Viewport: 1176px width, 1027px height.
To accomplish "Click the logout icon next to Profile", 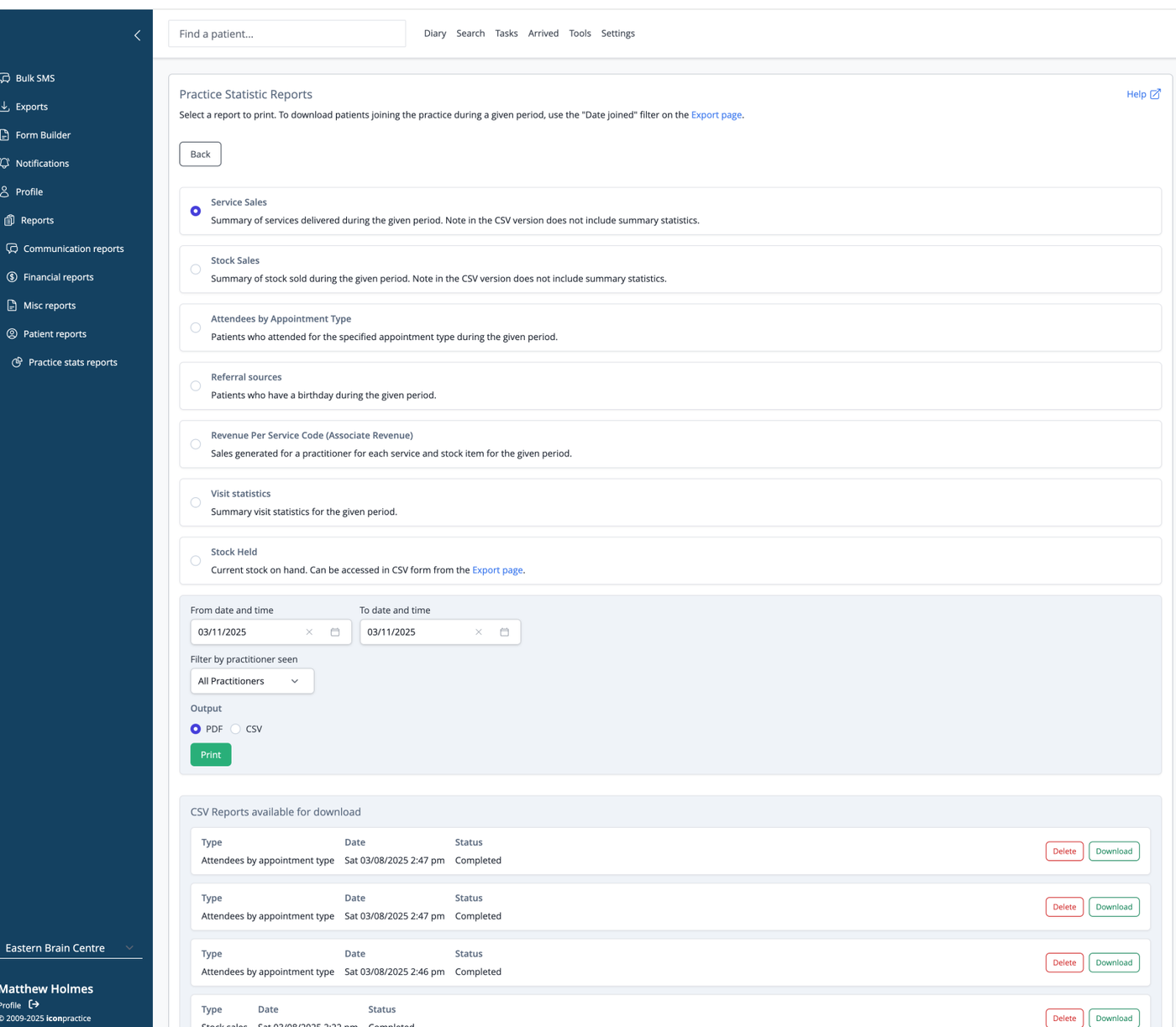I will click(x=34, y=1004).
